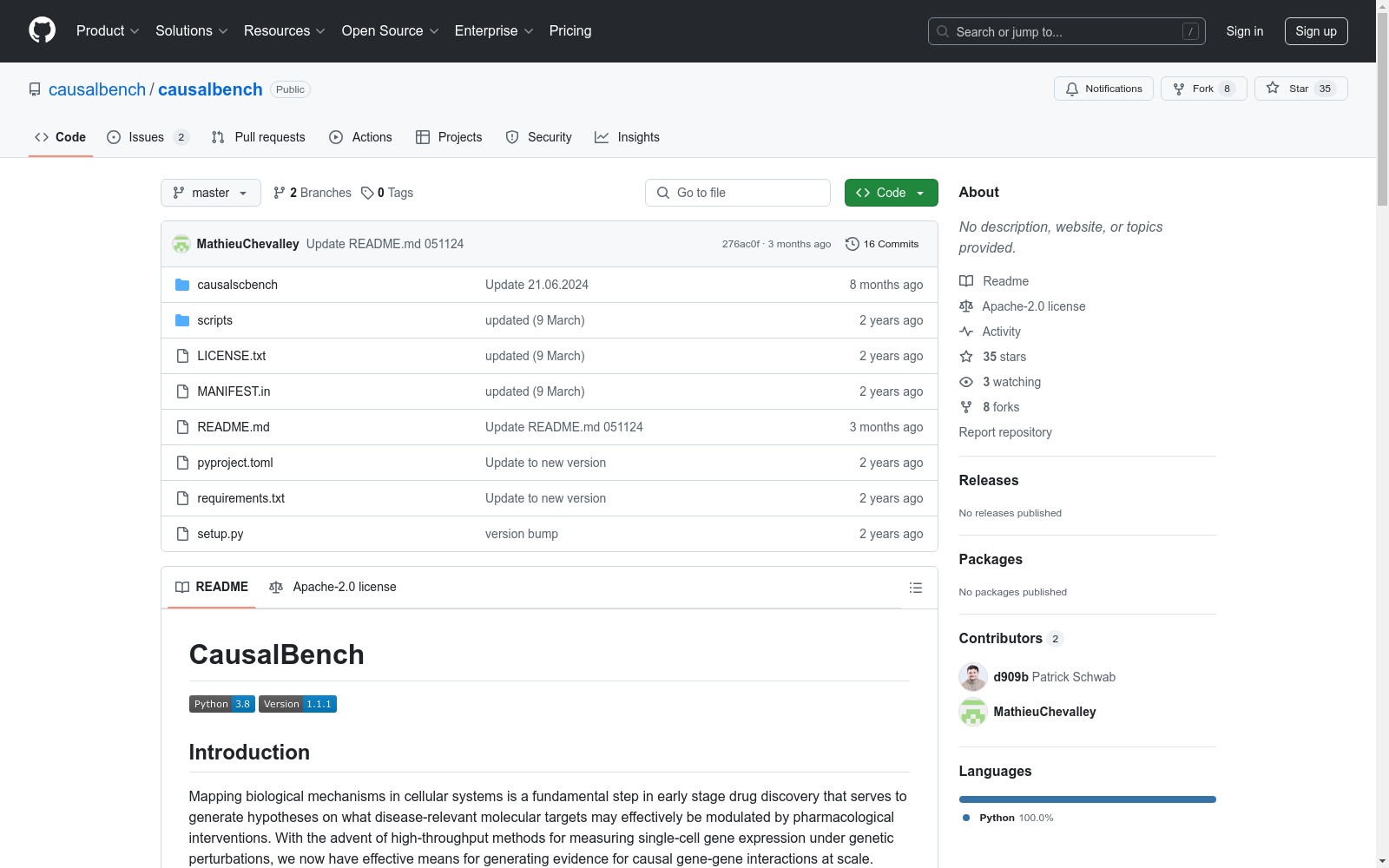Open commit message 'Update 21.06.2024'
1389x868 pixels.
tap(537, 285)
